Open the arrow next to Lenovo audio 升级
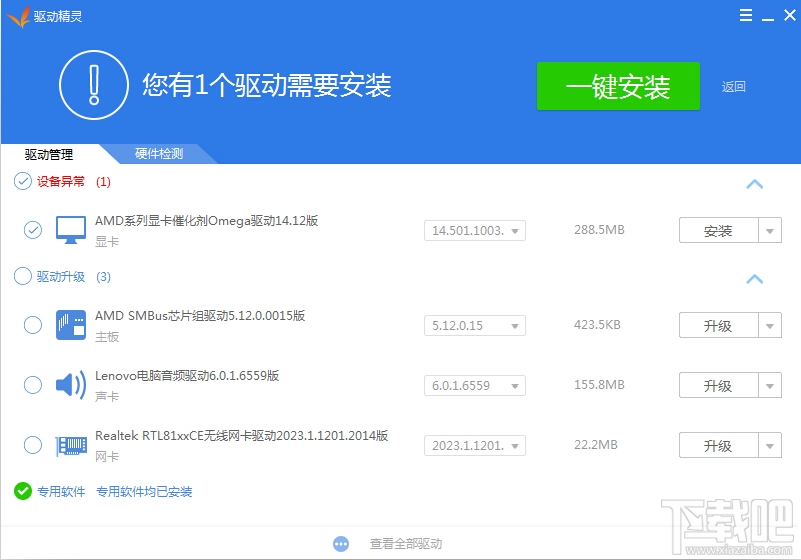This screenshot has height=560, width=801. click(770, 386)
